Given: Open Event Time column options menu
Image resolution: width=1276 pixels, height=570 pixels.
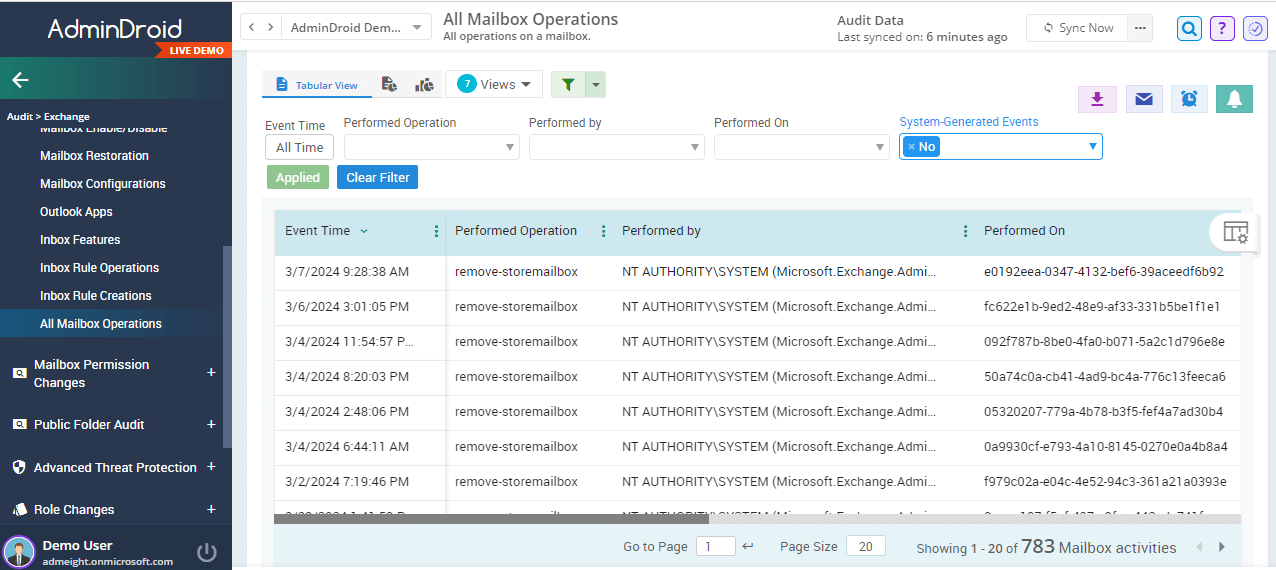Looking at the screenshot, I should tap(436, 231).
